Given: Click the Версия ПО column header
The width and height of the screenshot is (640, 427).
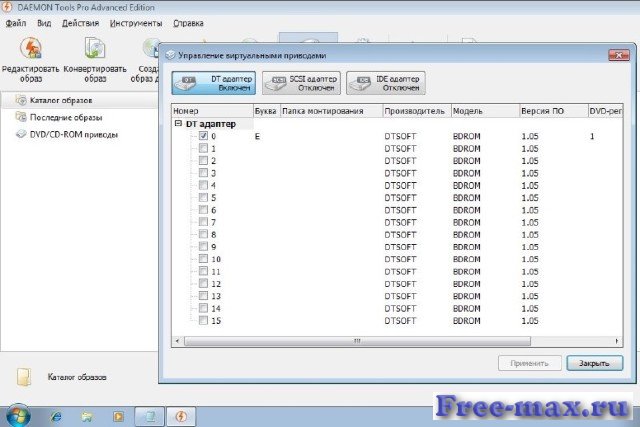Looking at the screenshot, I should point(553,111).
